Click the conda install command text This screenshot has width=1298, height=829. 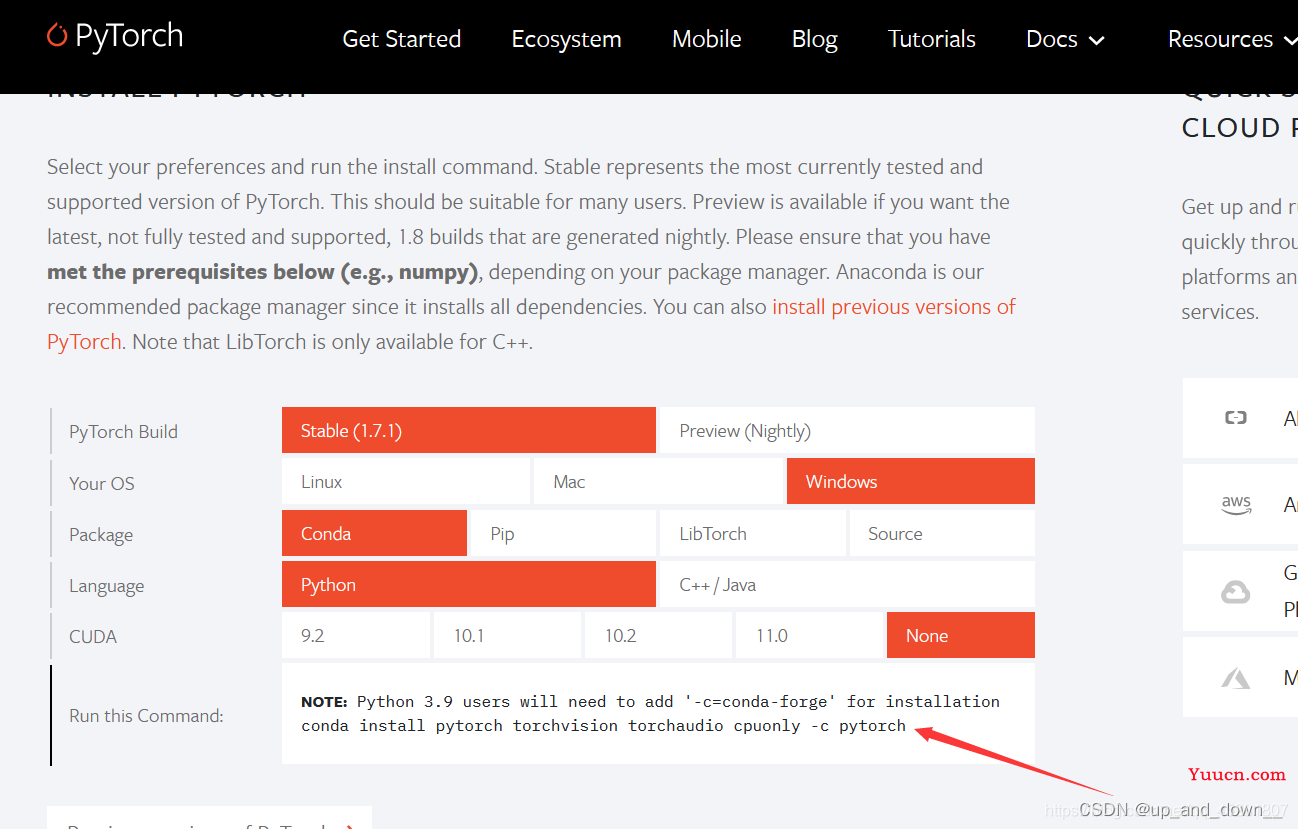click(x=603, y=726)
